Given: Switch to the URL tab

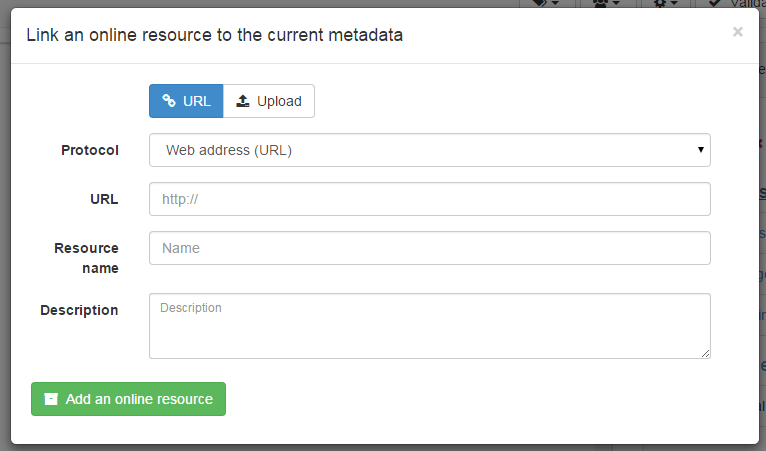Looking at the screenshot, I should [x=186, y=101].
